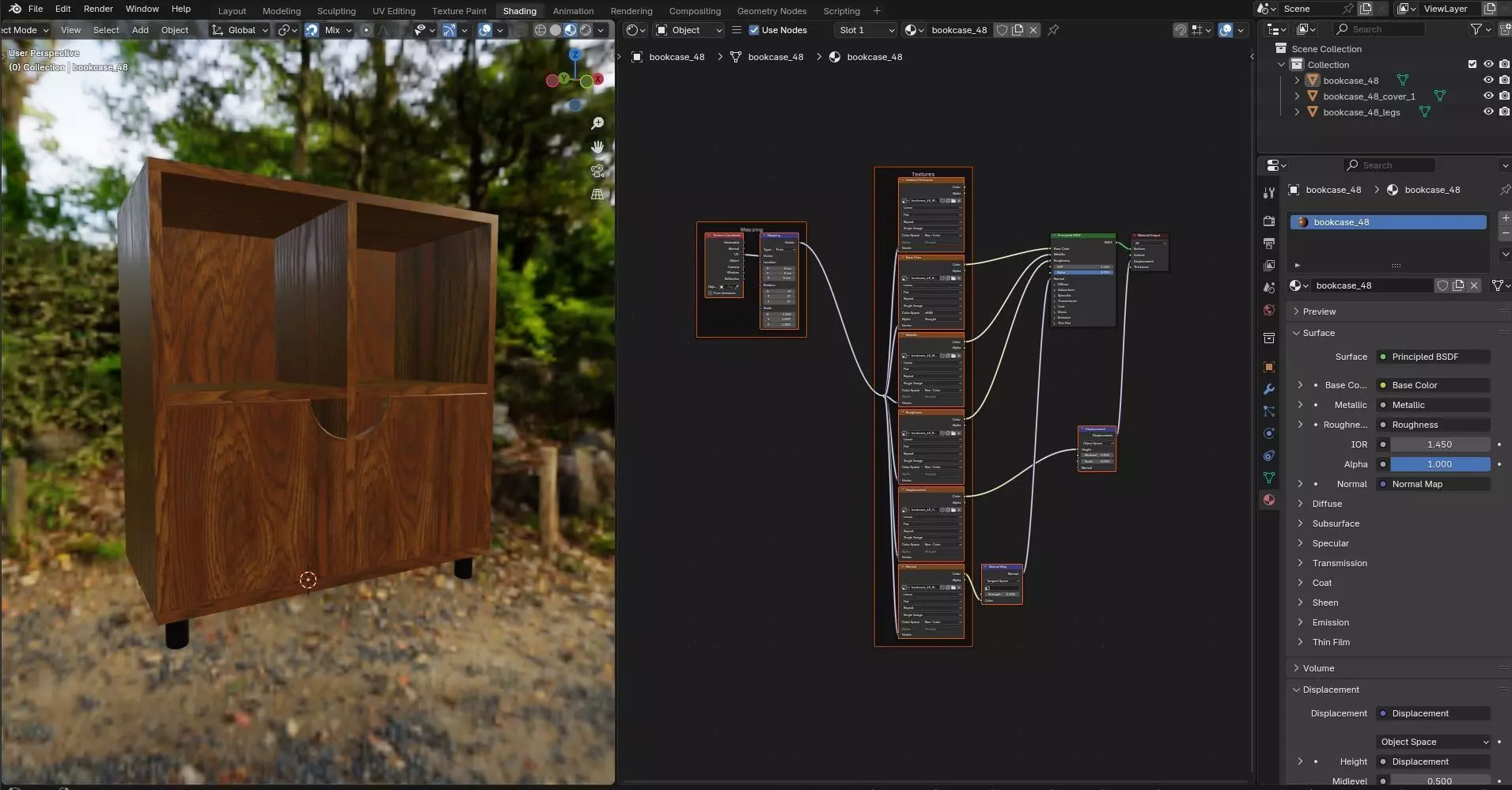The height and width of the screenshot is (790, 1512).
Task: Click fake user shield in node editor header
Action: (x=1002, y=30)
